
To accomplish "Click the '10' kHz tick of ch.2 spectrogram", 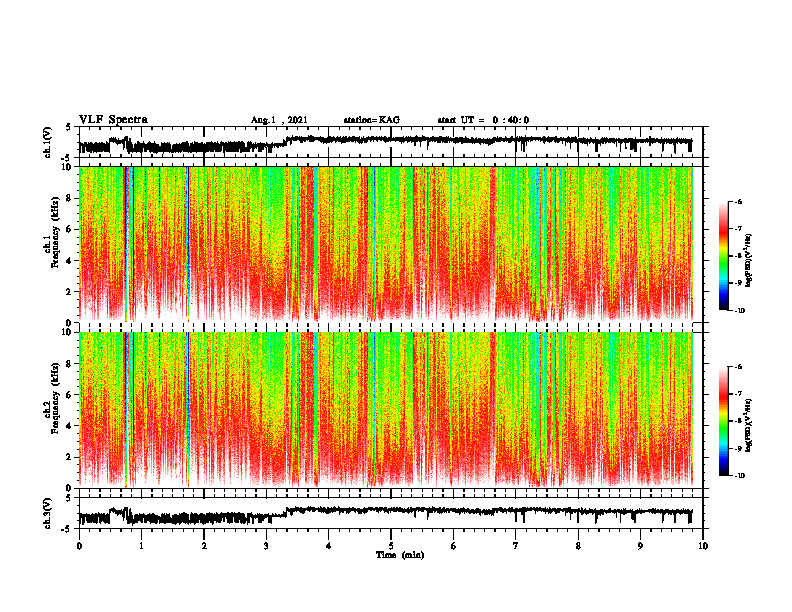I will point(67,332).
